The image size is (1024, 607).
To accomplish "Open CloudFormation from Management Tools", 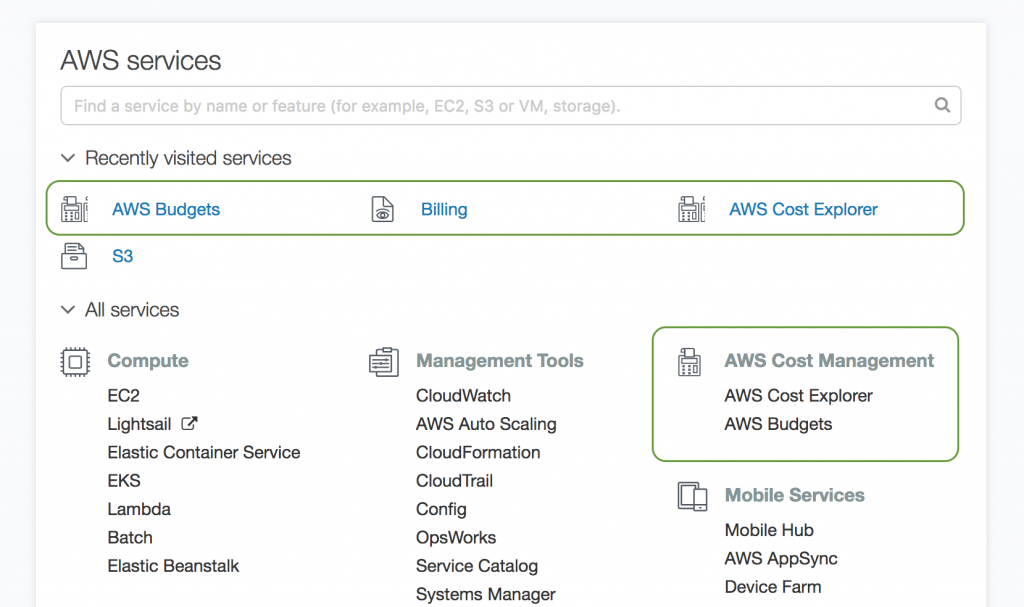I will point(478,452).
